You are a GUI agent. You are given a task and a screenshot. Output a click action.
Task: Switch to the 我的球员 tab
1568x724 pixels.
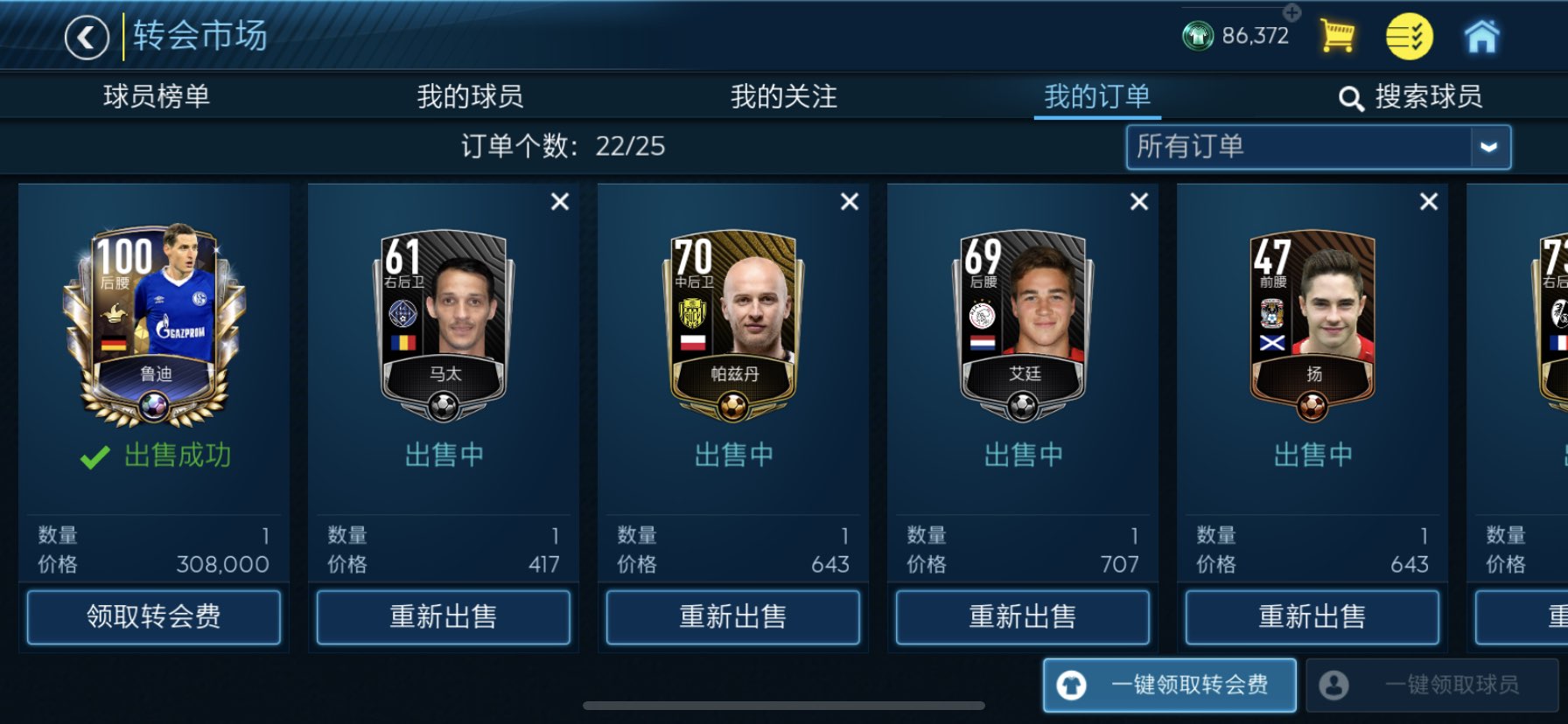pos(470,96)
